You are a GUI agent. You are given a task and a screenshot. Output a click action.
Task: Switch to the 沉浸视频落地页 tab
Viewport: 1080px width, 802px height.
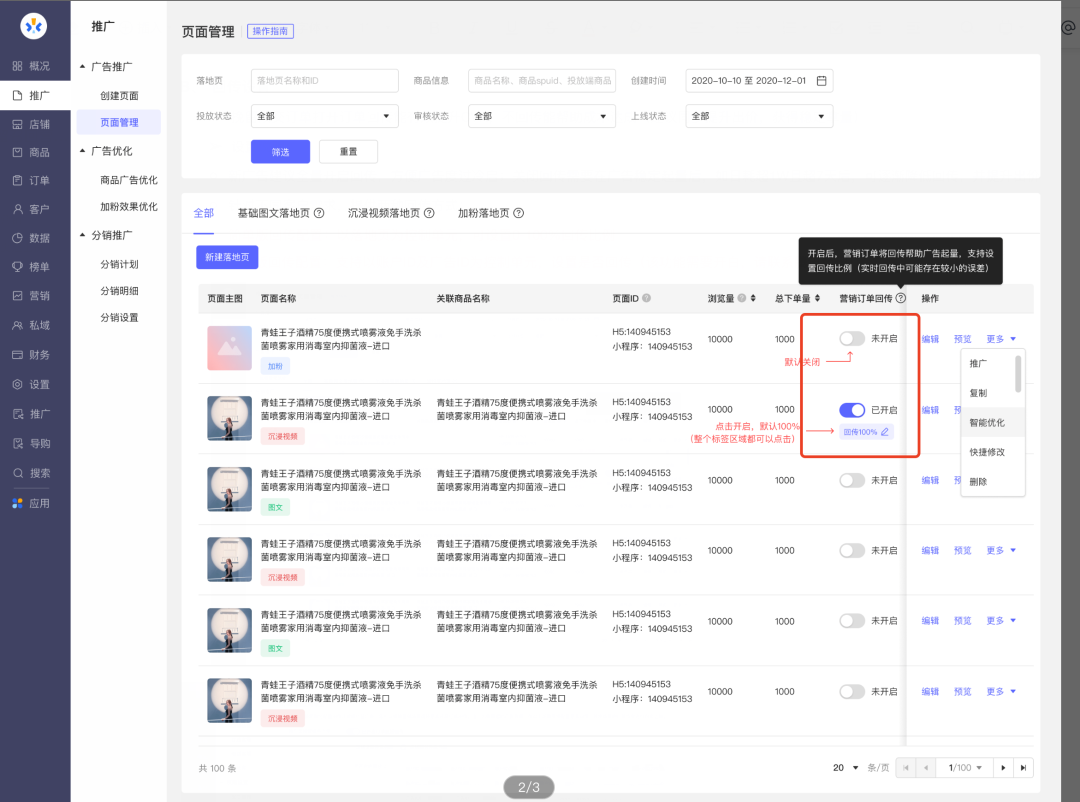click(x=384, y=213)
